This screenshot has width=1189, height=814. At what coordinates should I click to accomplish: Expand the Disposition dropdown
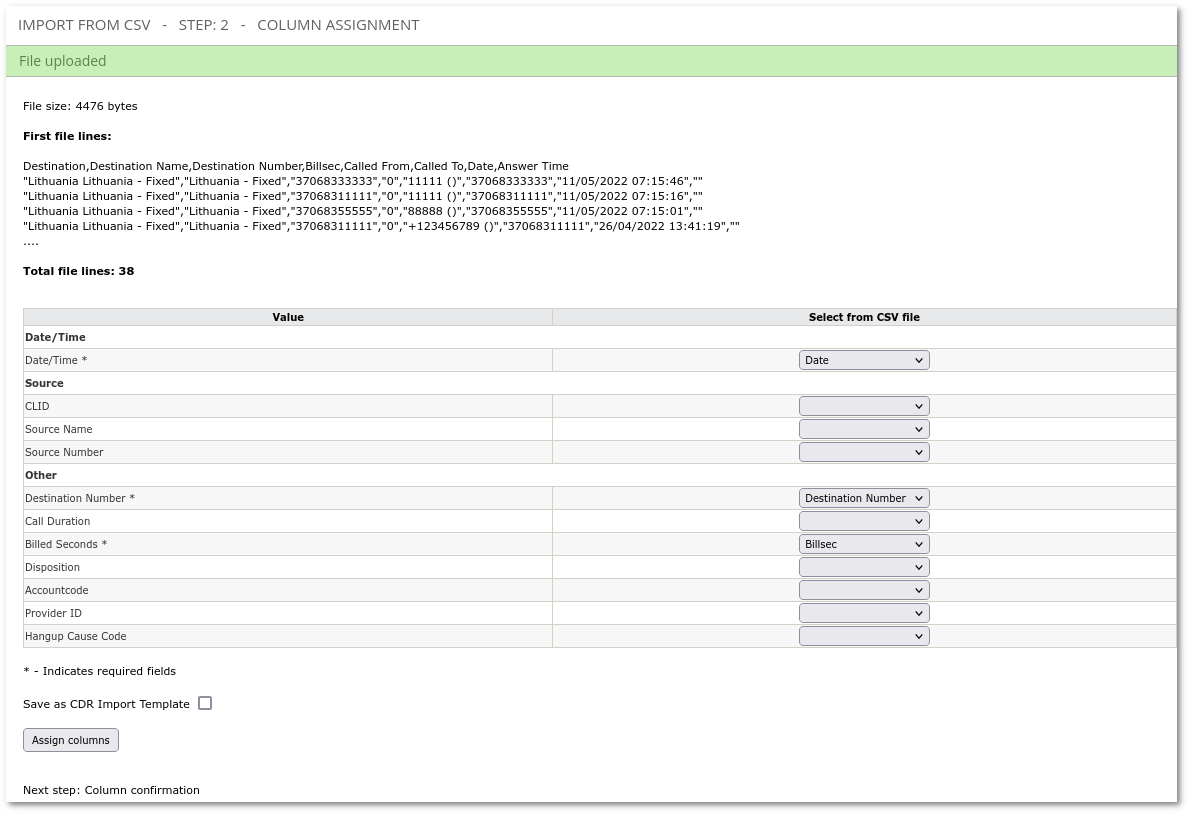point(864,567)
